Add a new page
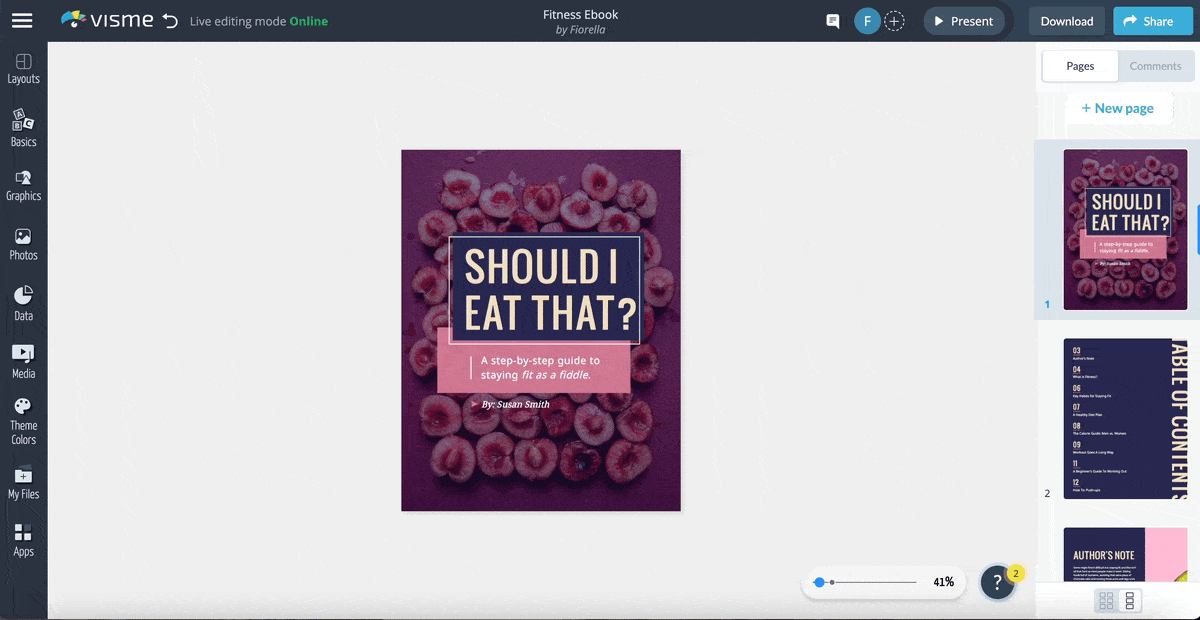 click(x=1119, y=108)
